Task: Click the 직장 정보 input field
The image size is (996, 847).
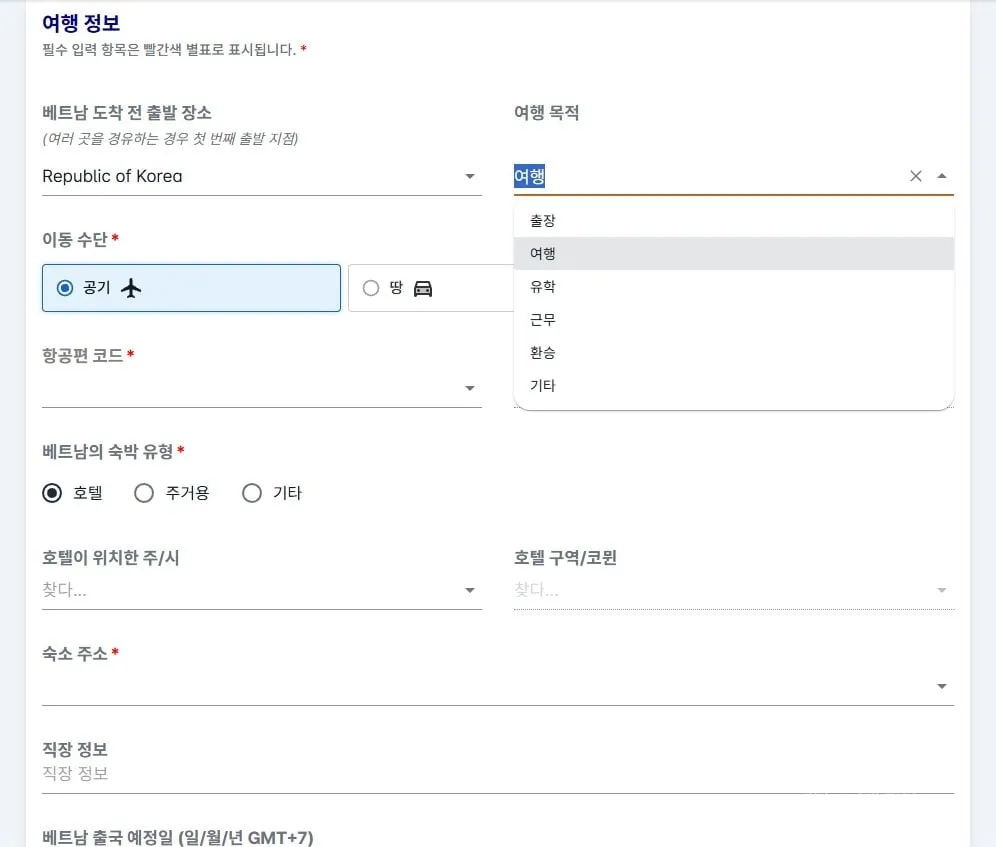Action: point(498,774)
